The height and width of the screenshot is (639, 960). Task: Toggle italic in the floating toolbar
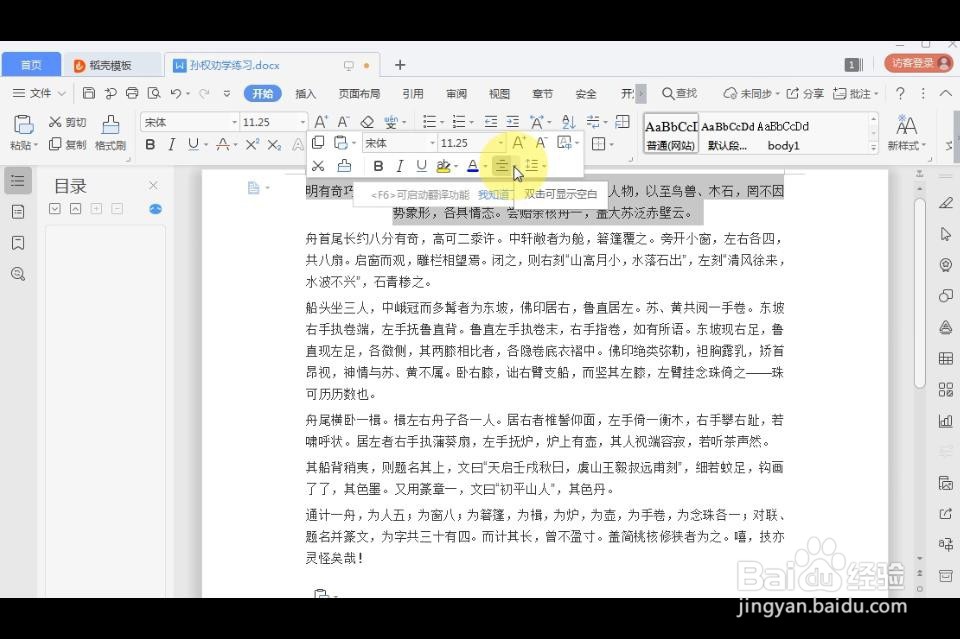tap(399, 165)
